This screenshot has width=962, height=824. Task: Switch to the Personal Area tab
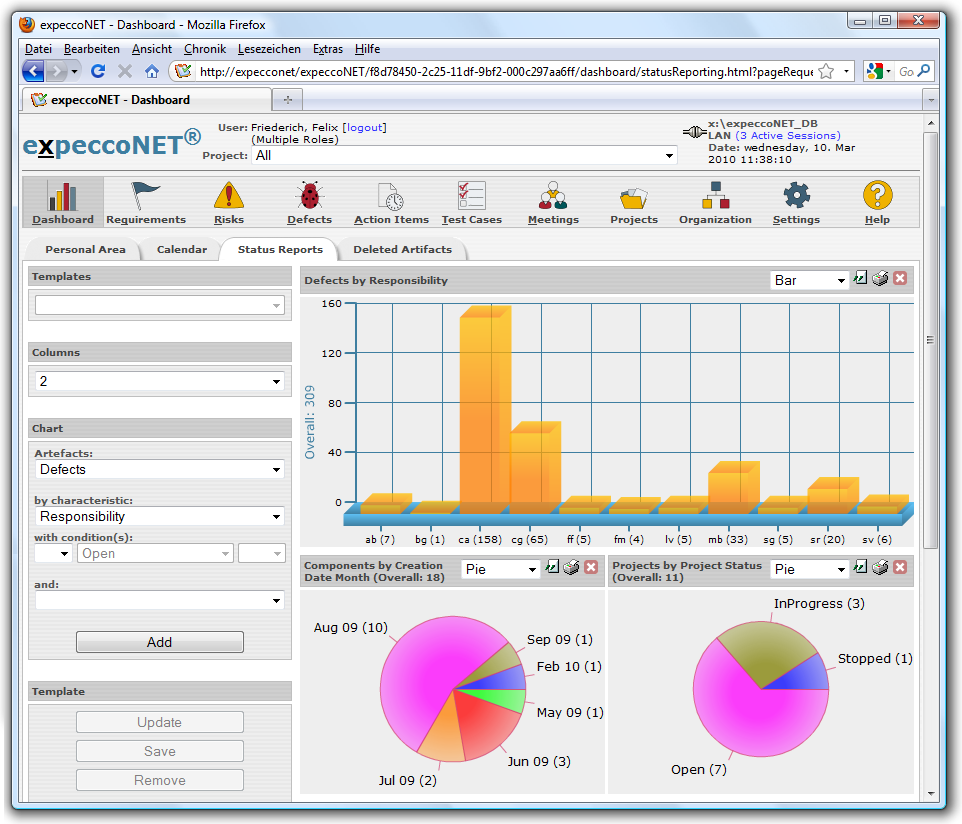tap(85, 249)
